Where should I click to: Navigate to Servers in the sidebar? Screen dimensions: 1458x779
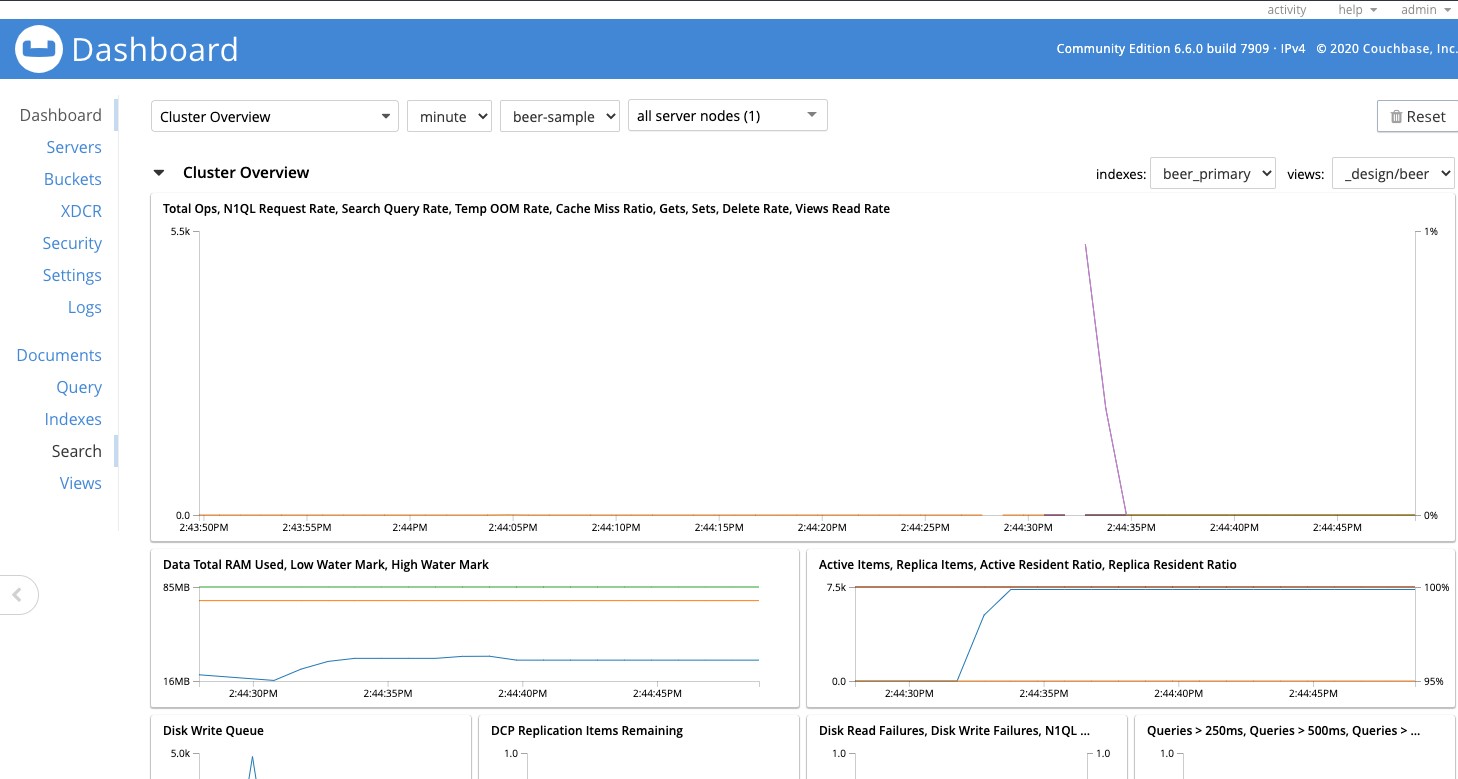click(x=74, y=147)
